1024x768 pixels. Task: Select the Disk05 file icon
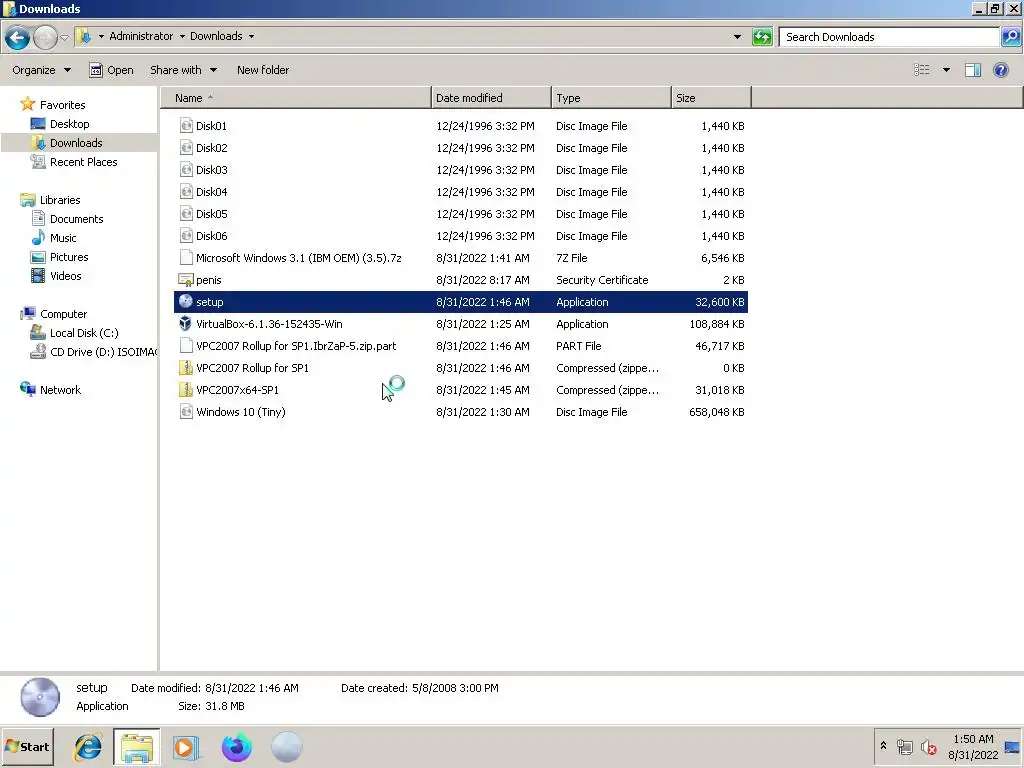click(x=186, y=214)
